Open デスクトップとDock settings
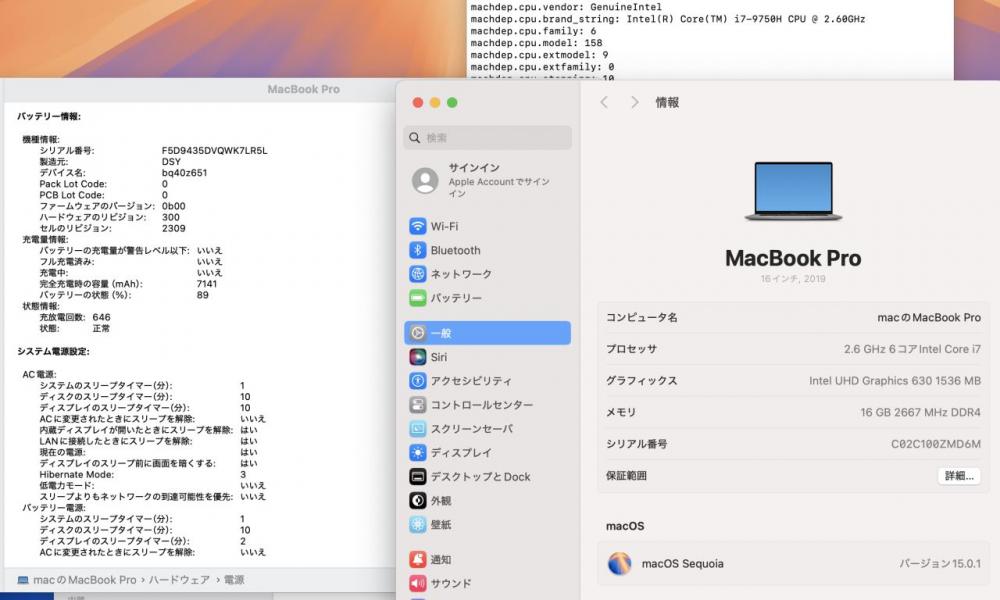Screen dimensions: 1000x600 [x=487, y=476]
